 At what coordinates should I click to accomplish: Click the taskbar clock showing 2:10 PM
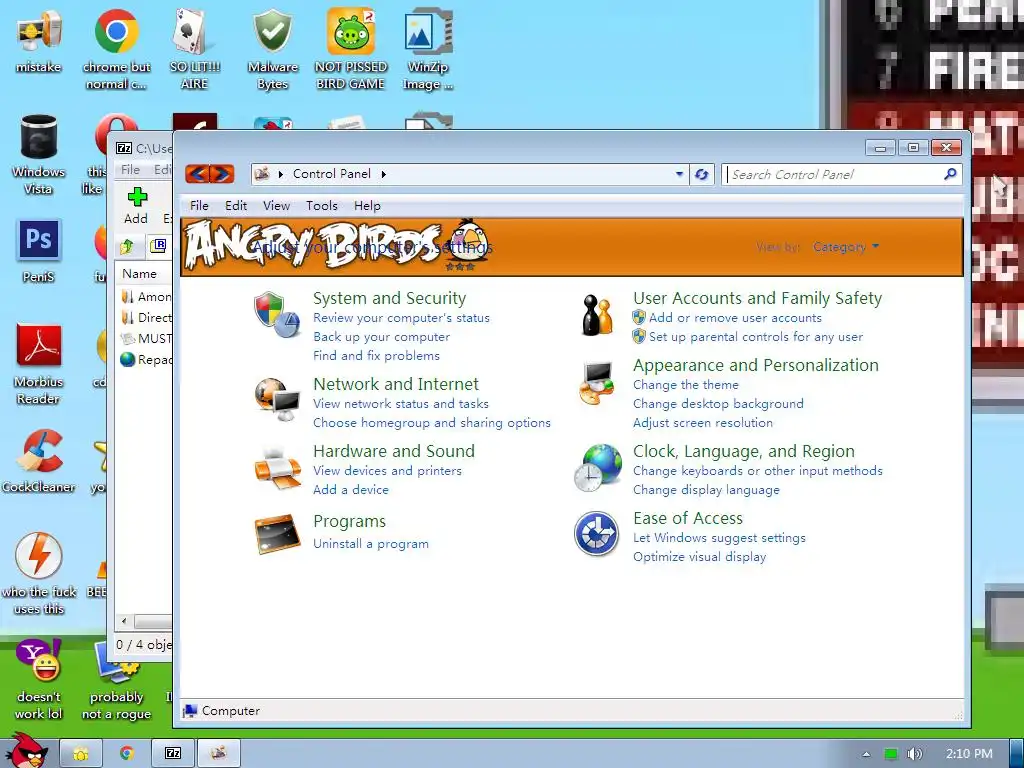[969, 754]
